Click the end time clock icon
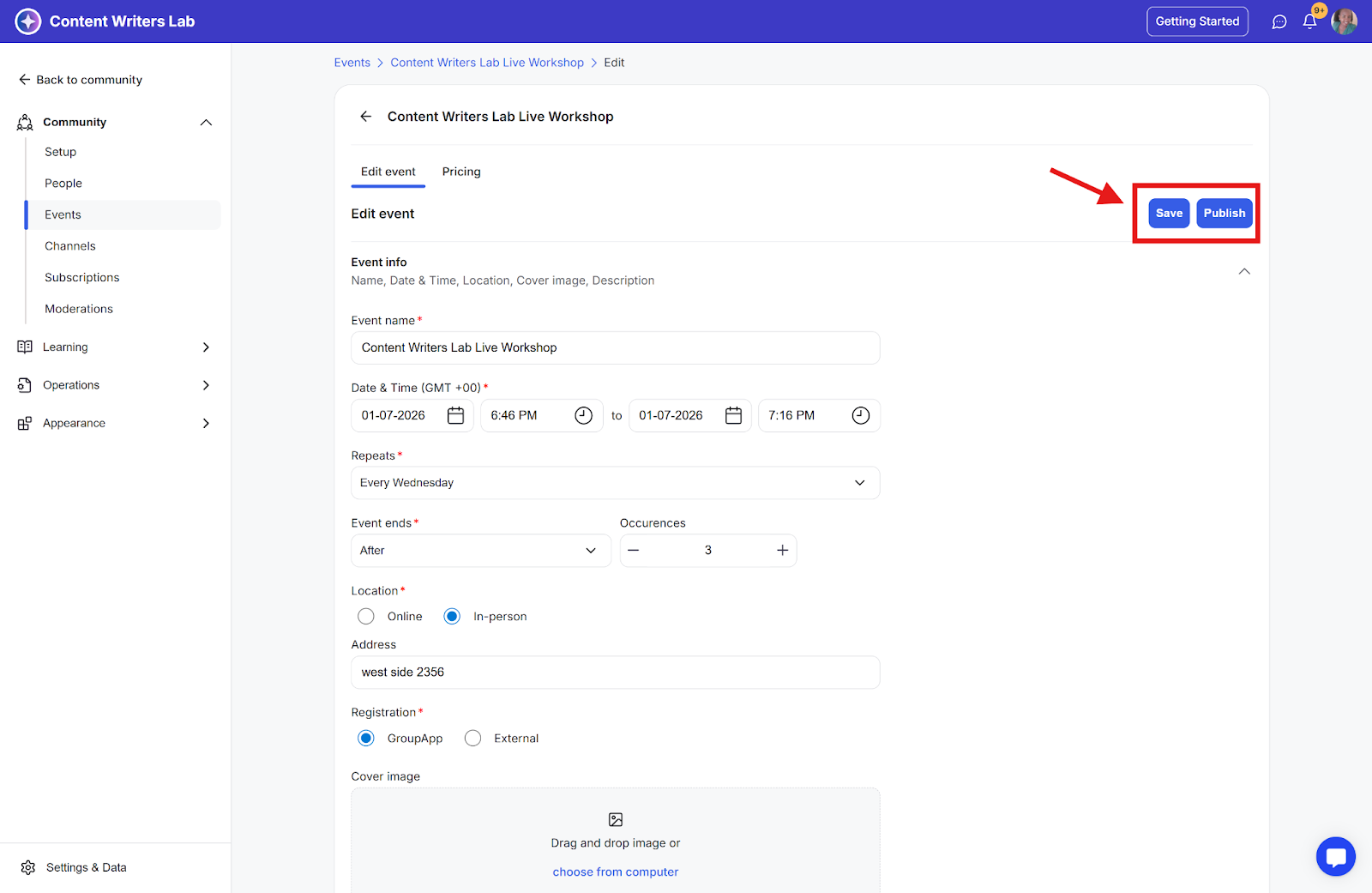The image size is (1372, 893). click(x=860, y=416)
